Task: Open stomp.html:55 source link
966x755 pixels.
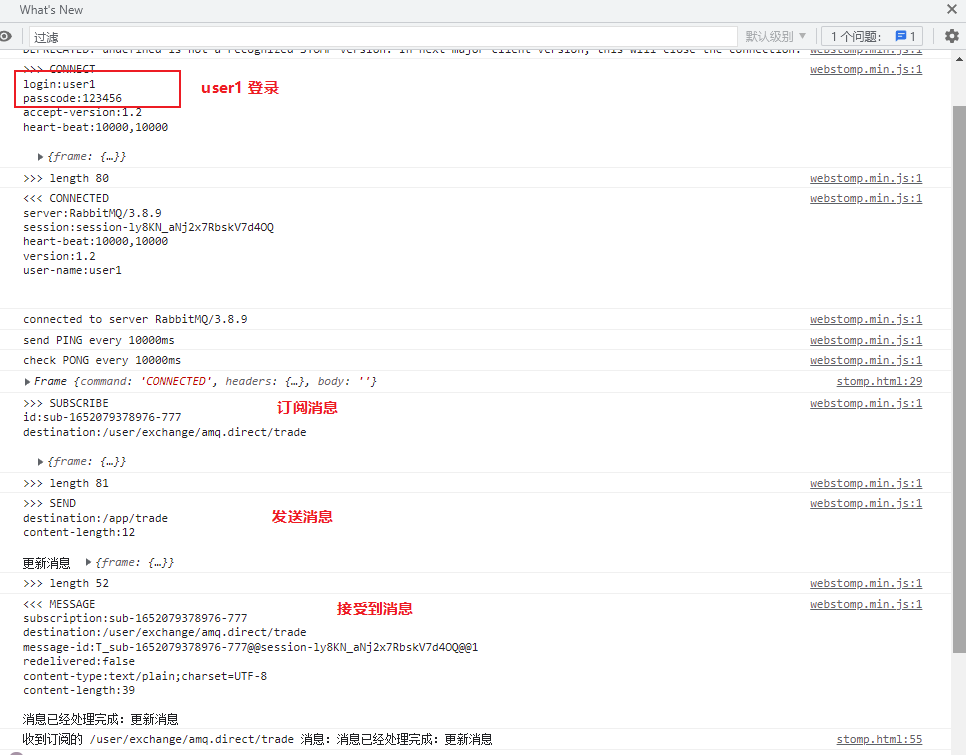Action: [x=879, y=739]
